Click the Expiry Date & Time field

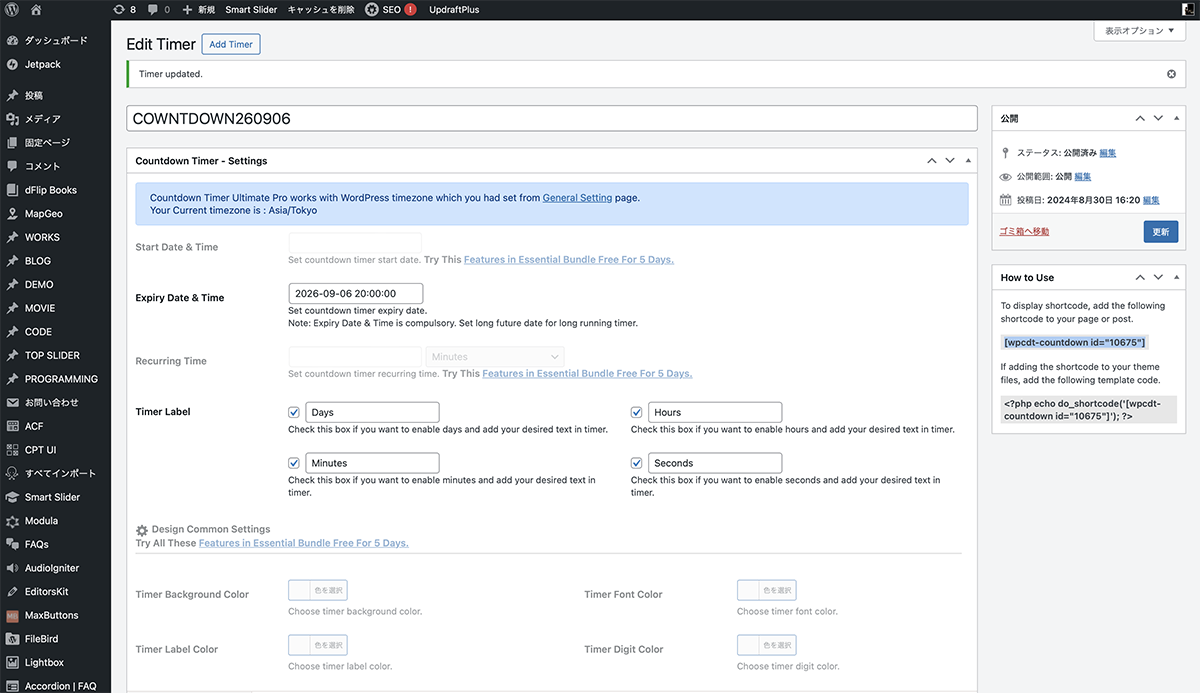click(x=355, y=294)
